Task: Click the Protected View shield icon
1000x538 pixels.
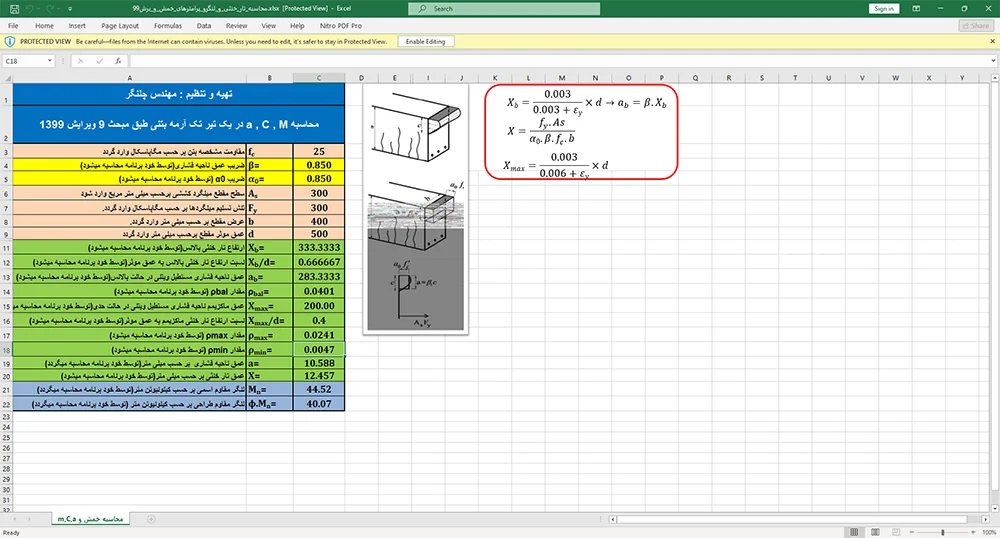Action: tap(10, 41)
